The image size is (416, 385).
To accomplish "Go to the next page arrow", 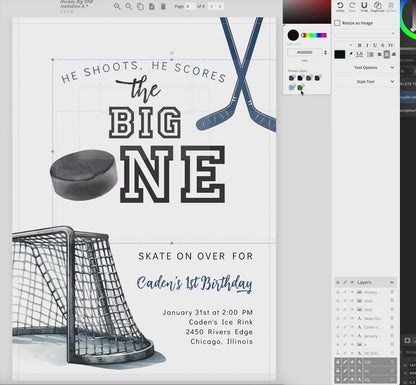I will pos(220,6).
